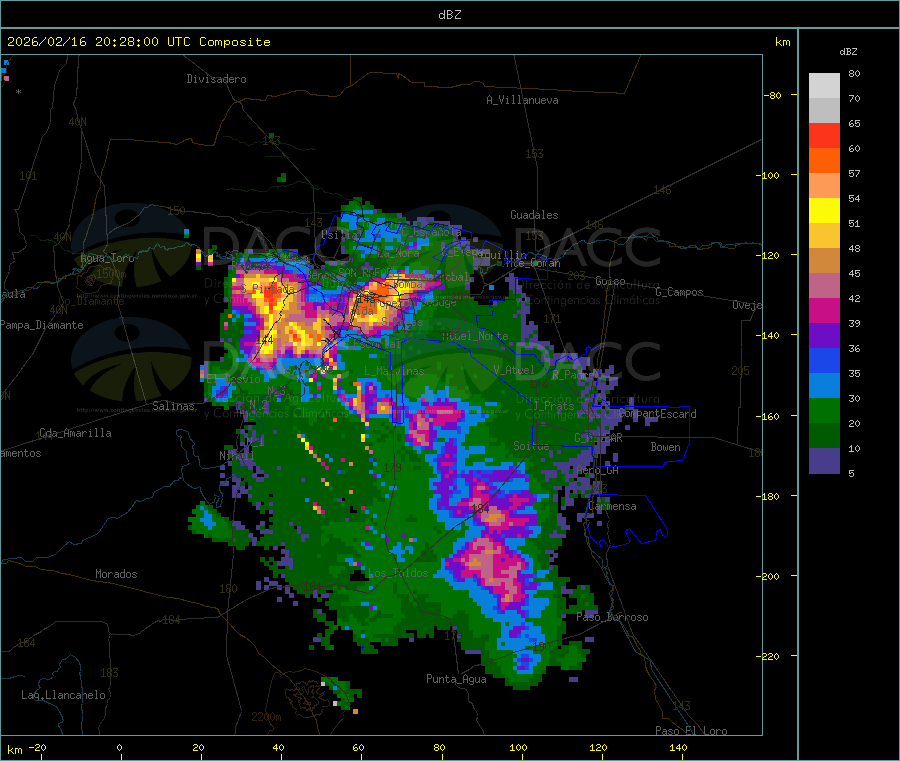Image resolution: width=900 pixels, height=761 pixels.
Task: Click the timestamp '2026/02/16 20:28:00 UTC Composite'
Action: 138,42
